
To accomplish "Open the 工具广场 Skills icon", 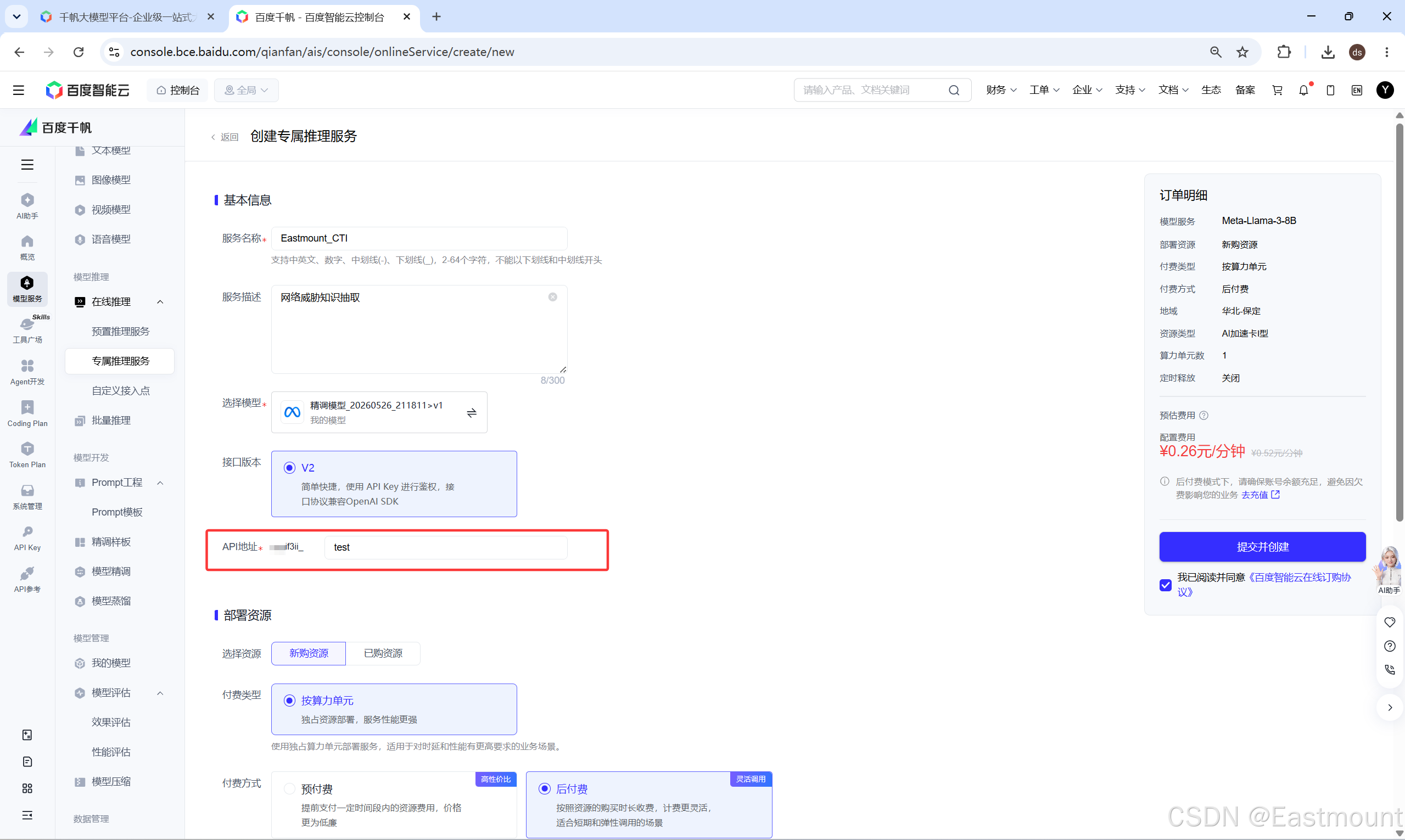I will (27, 331).
